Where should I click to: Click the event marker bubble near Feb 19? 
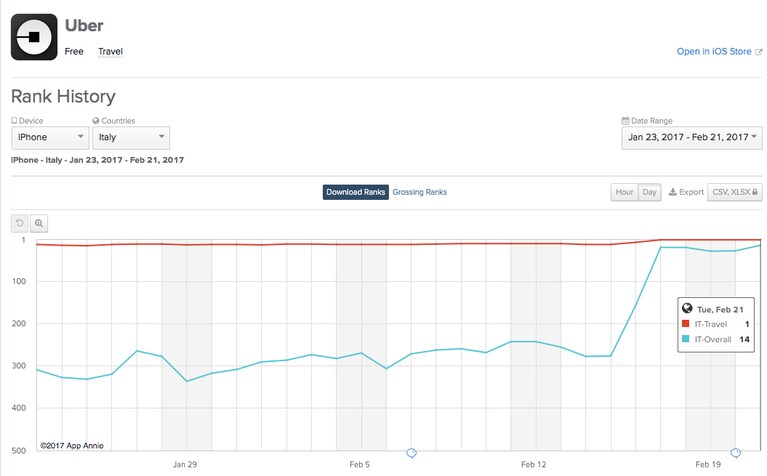(x=735, y=453)
